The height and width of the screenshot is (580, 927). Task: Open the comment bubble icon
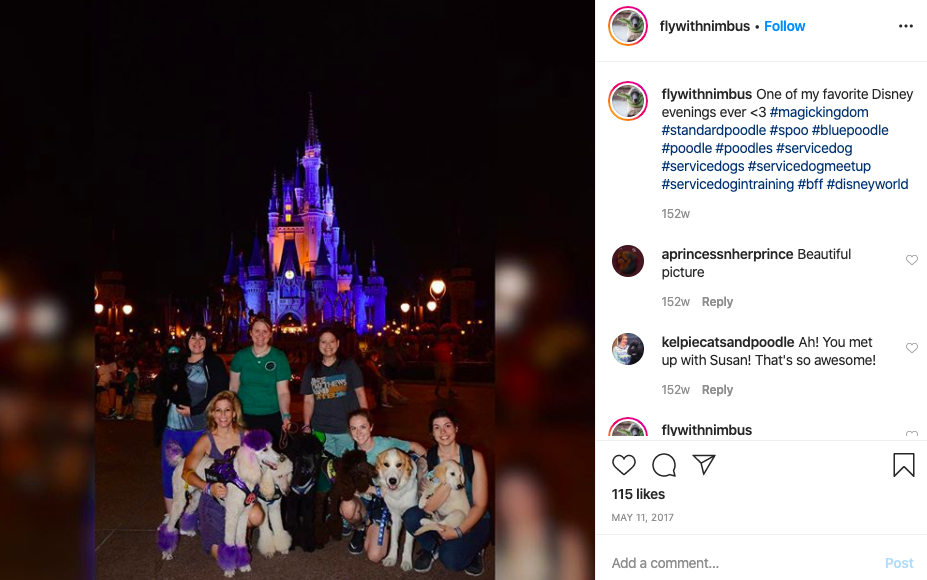[664, 465]
